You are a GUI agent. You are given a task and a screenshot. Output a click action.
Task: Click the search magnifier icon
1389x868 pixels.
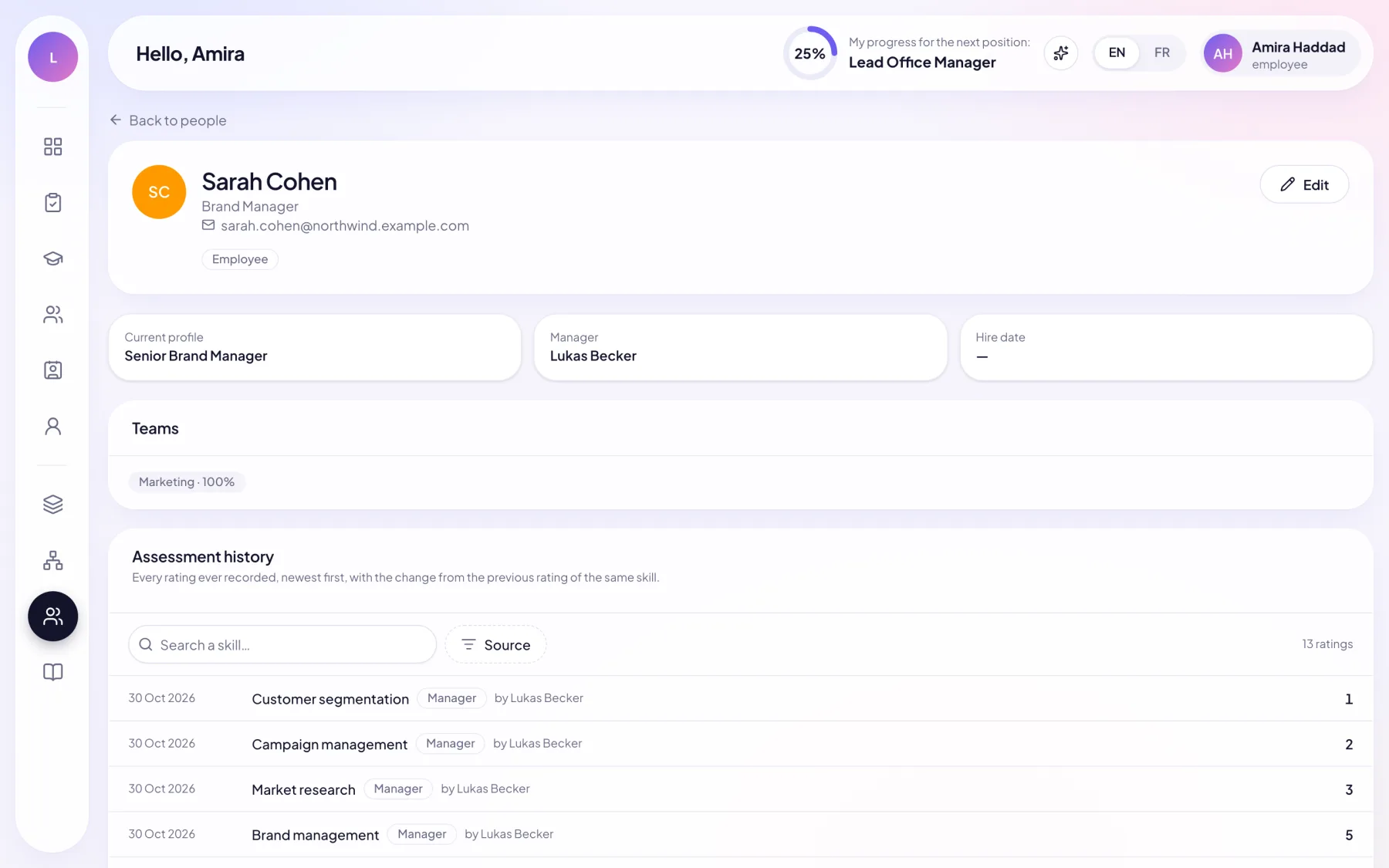click(x=145, y=644)
